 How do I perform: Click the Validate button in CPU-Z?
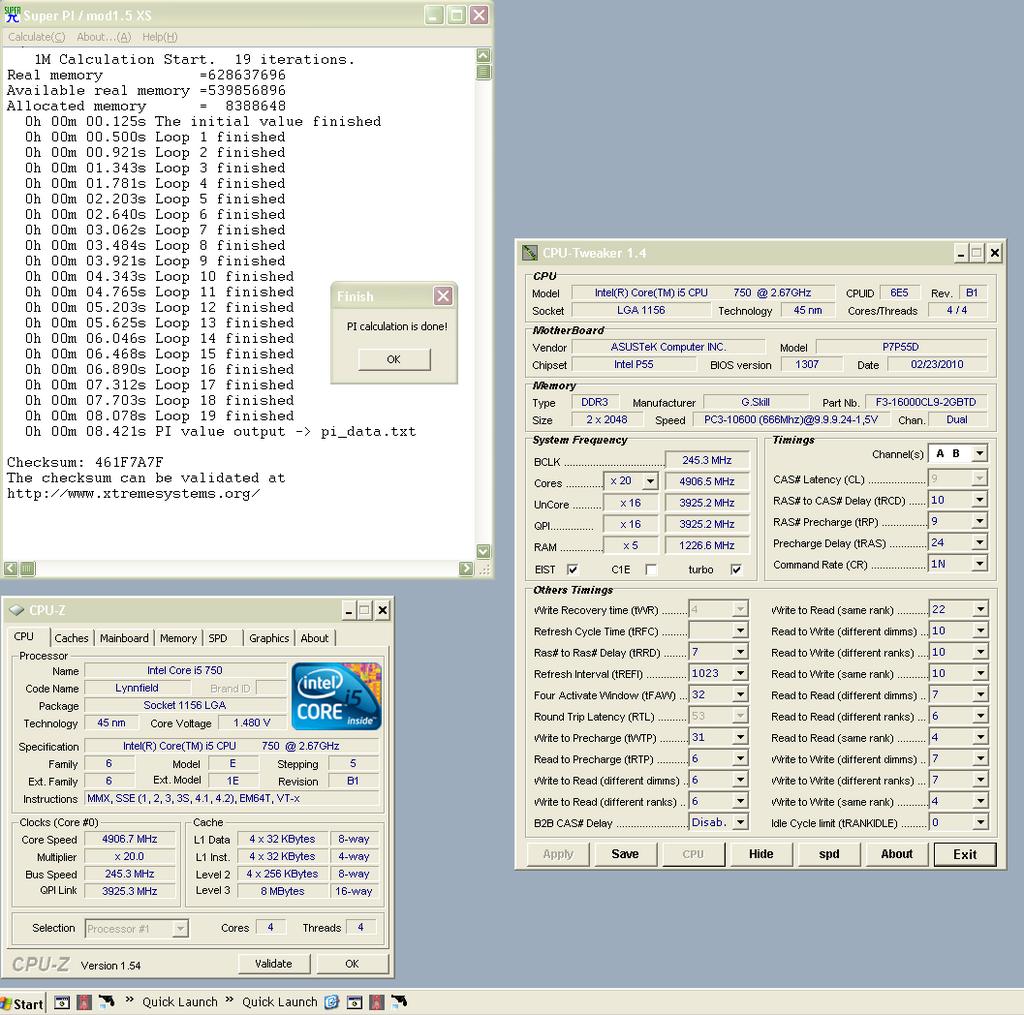tap(274, 964)
